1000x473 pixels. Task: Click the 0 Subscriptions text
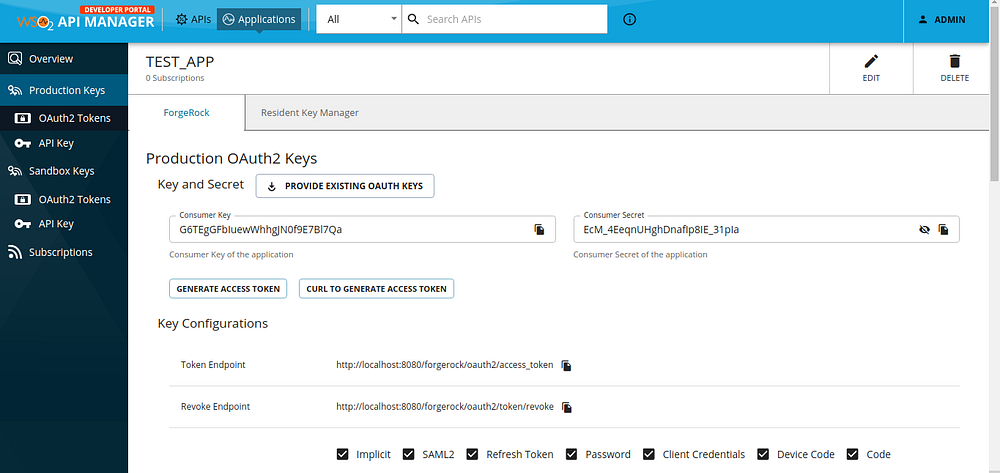pos(175,78)
